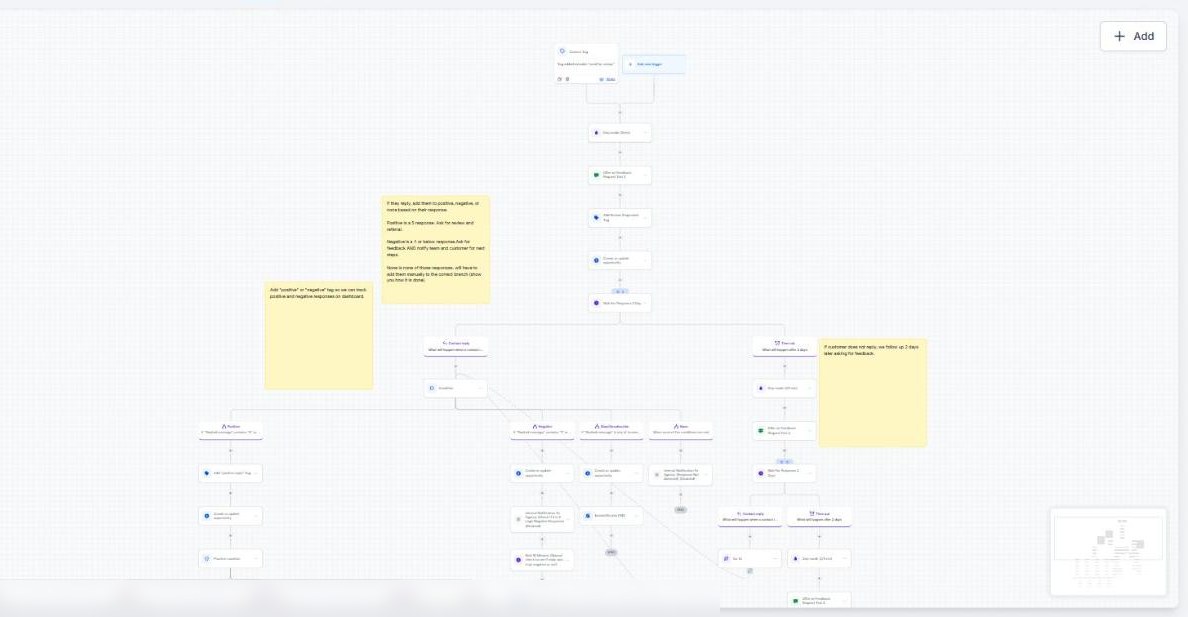Open the Stats link on the trigger card
Image resolution: width=1188 pixels, height=617 pixels.
coord(608,79)
